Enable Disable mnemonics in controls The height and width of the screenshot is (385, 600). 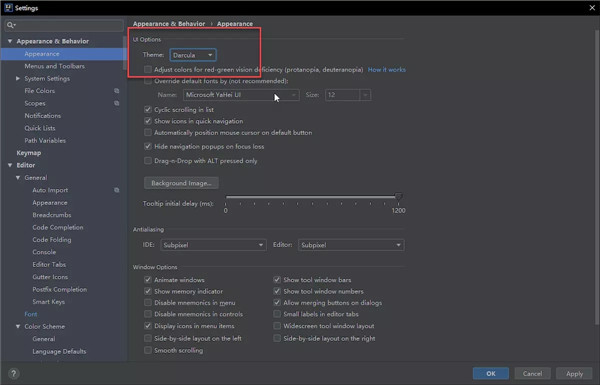[148, 314]
